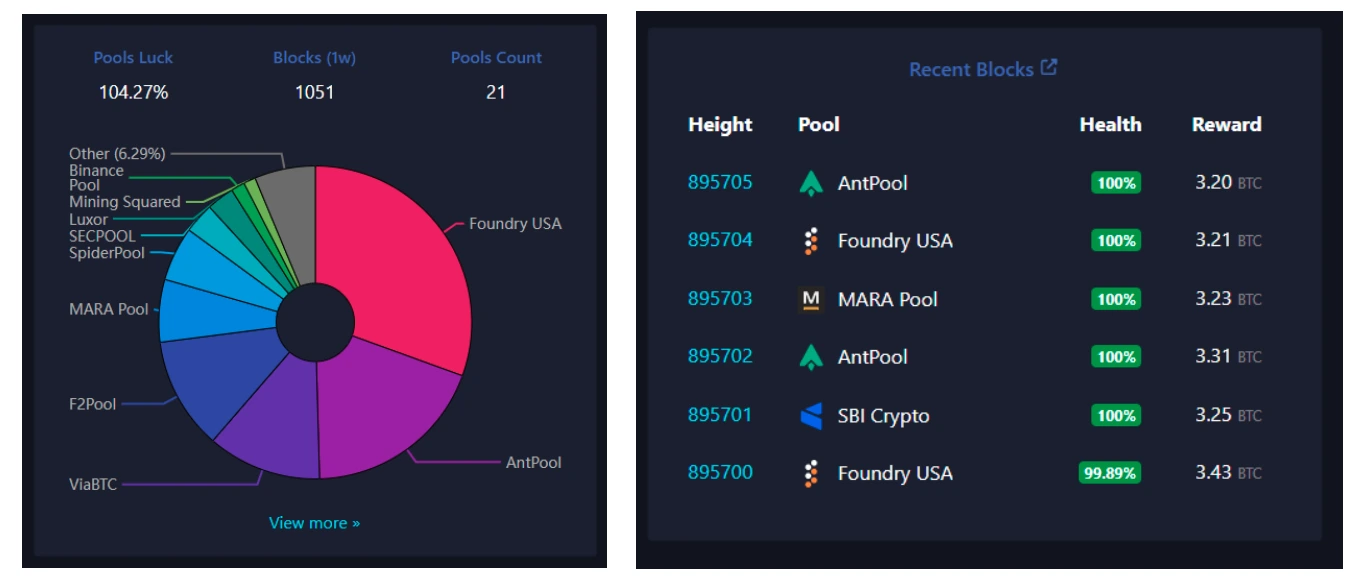Click the Foundry USA logo for block 895700

tap(811, 473)
